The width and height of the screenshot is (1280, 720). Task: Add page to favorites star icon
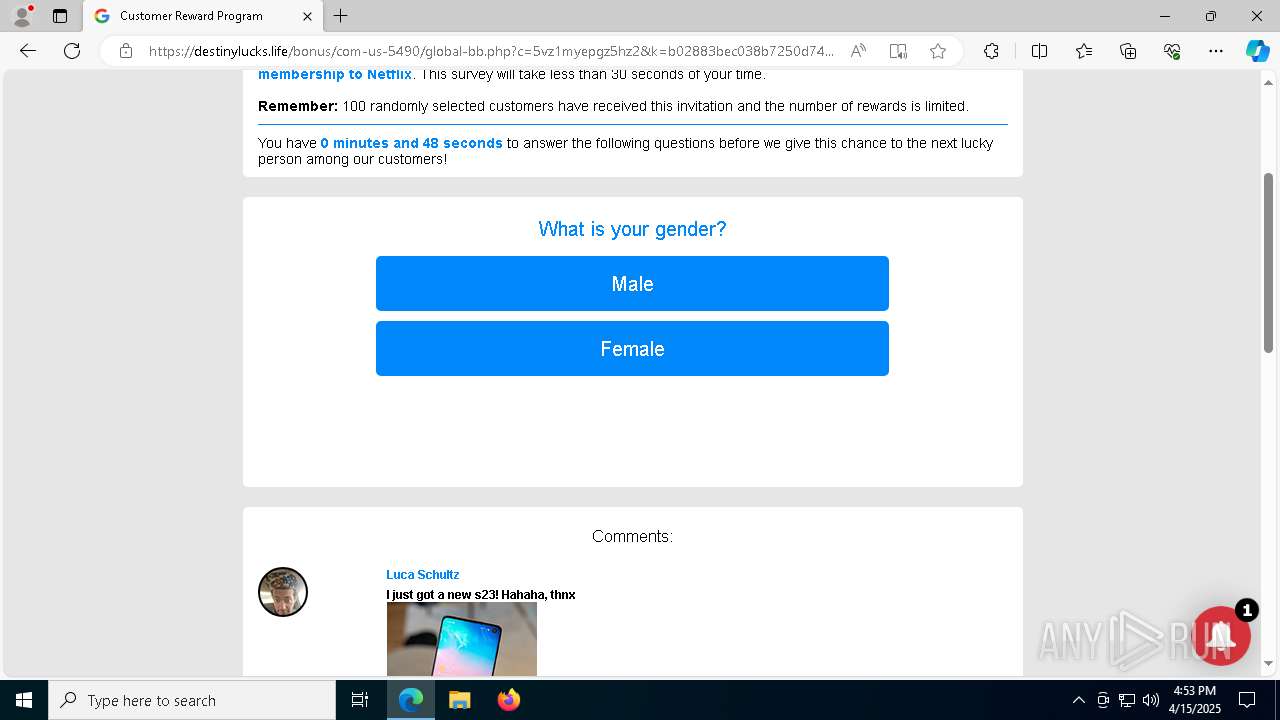click(938, 51)
